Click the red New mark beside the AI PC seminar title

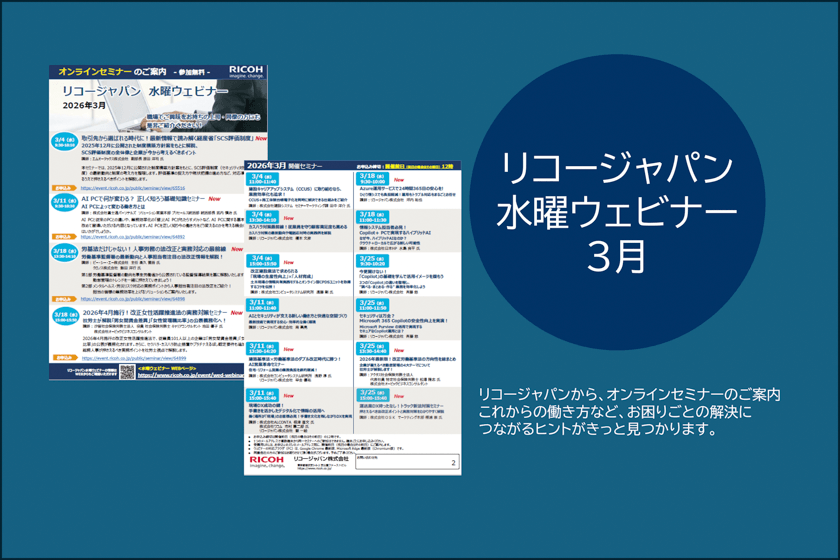tap(215, 199)
